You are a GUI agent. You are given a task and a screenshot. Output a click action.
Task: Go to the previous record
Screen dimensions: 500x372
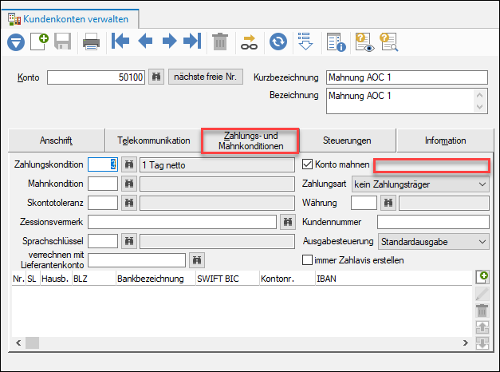coord(145,41)
